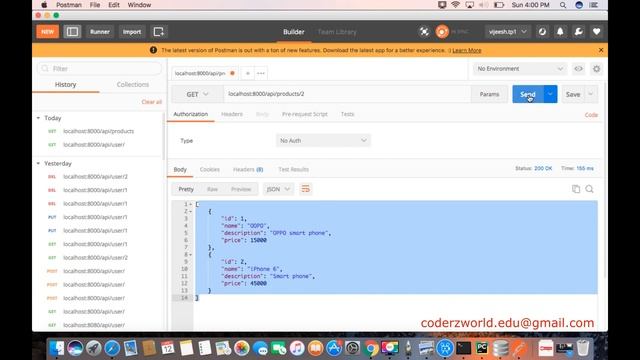Select the Authorization request tab
The width and height of the screenshot is (640, 360).
point(191,114)
